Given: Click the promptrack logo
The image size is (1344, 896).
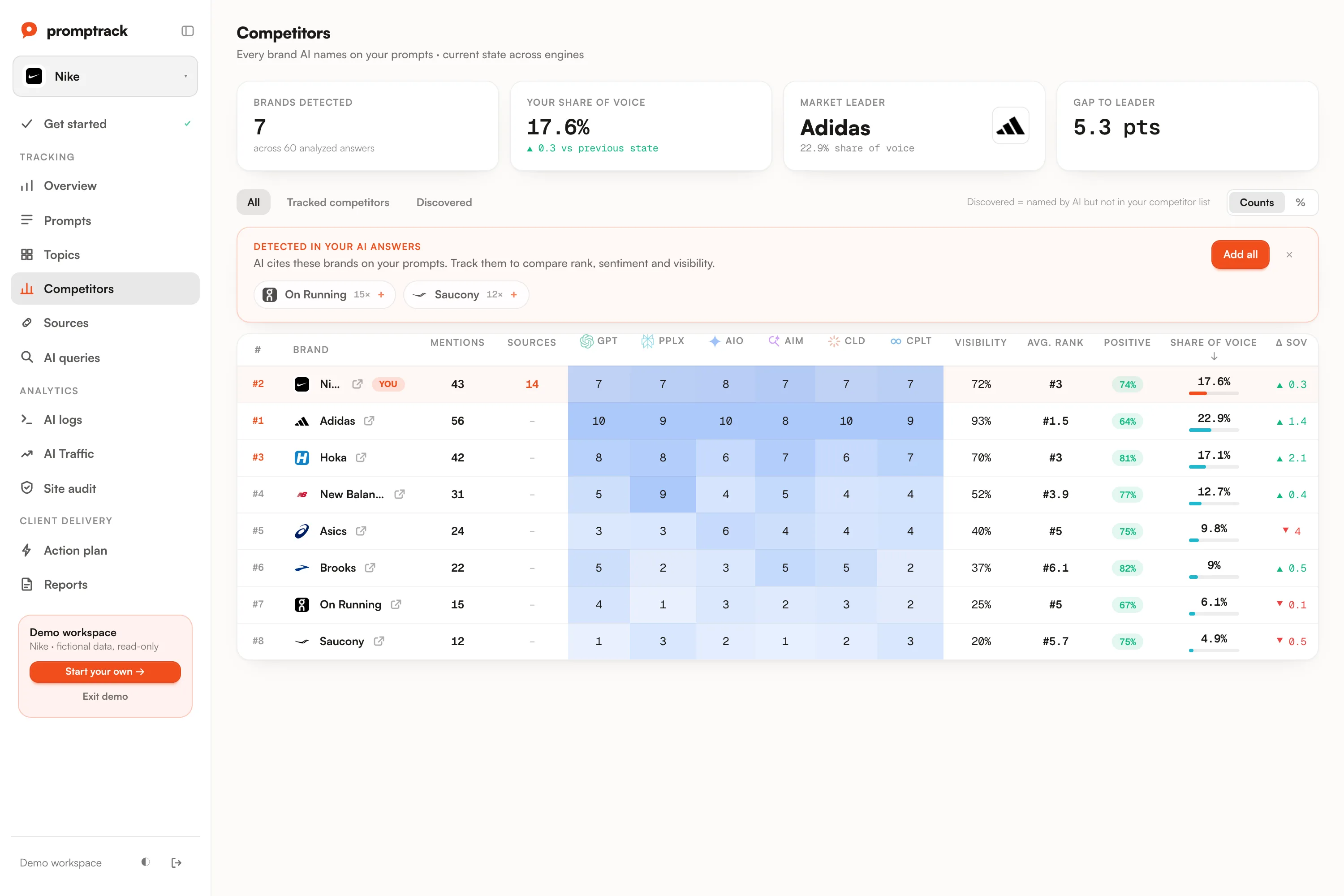Looking at the screenshot, I should [74, 30].
